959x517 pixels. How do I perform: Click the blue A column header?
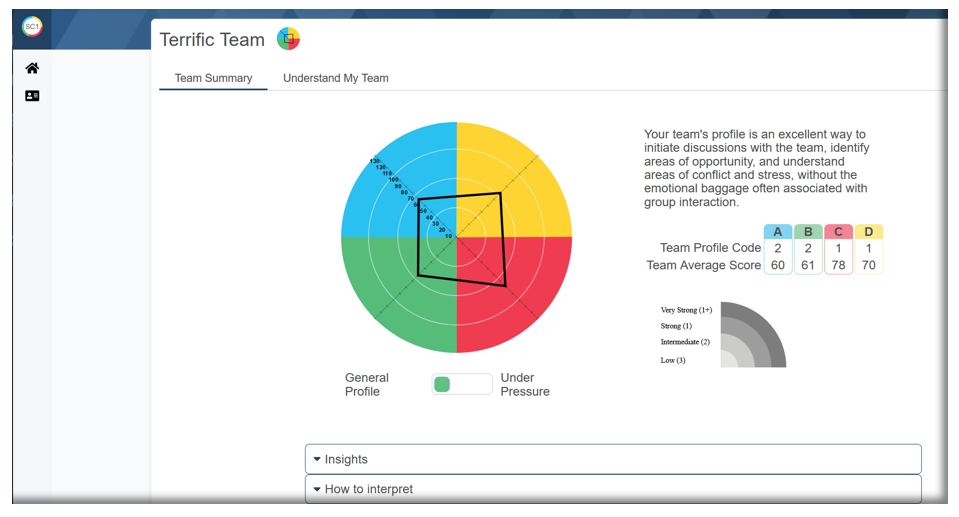pos(778,232)
